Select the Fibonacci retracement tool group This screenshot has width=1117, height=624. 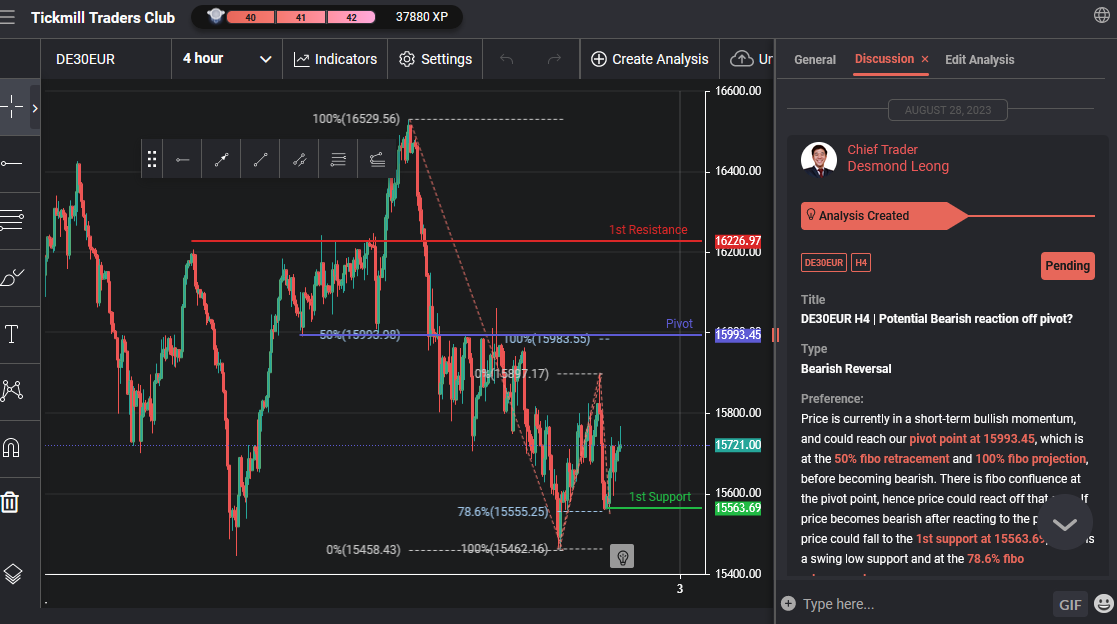[12, 220]
